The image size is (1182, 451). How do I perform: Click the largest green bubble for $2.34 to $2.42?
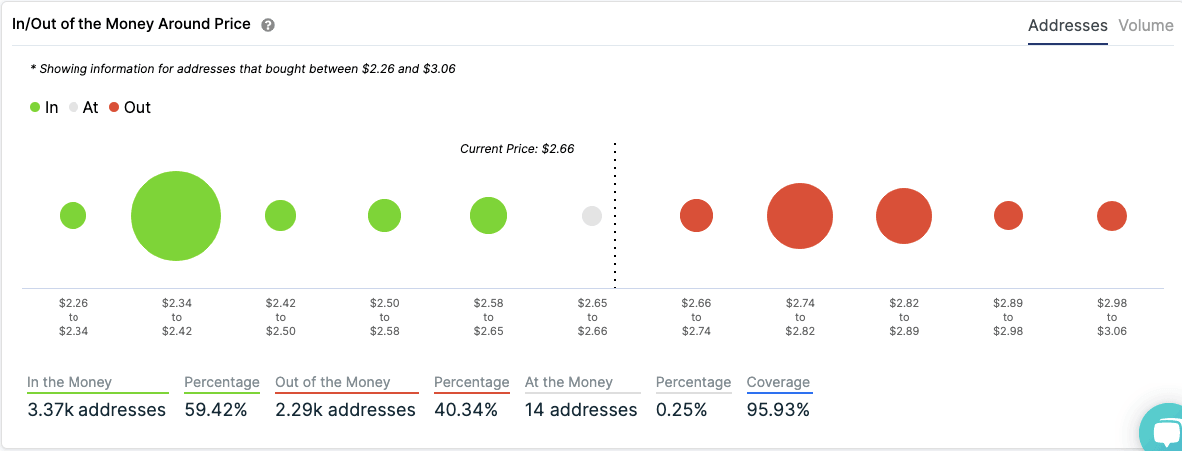(x=176, y=216)
